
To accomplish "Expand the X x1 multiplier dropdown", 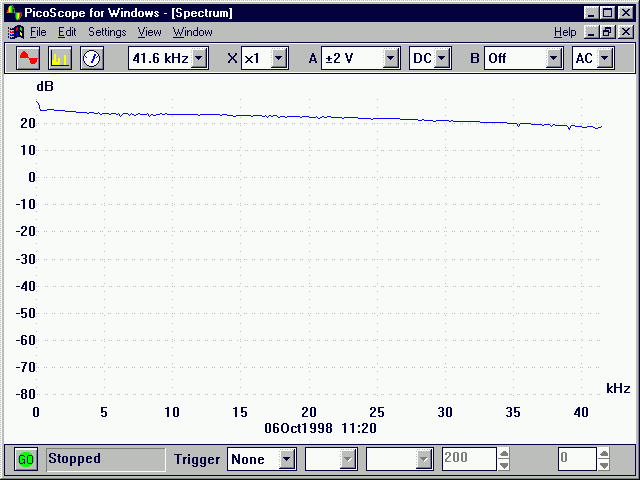I will point(279,58).
